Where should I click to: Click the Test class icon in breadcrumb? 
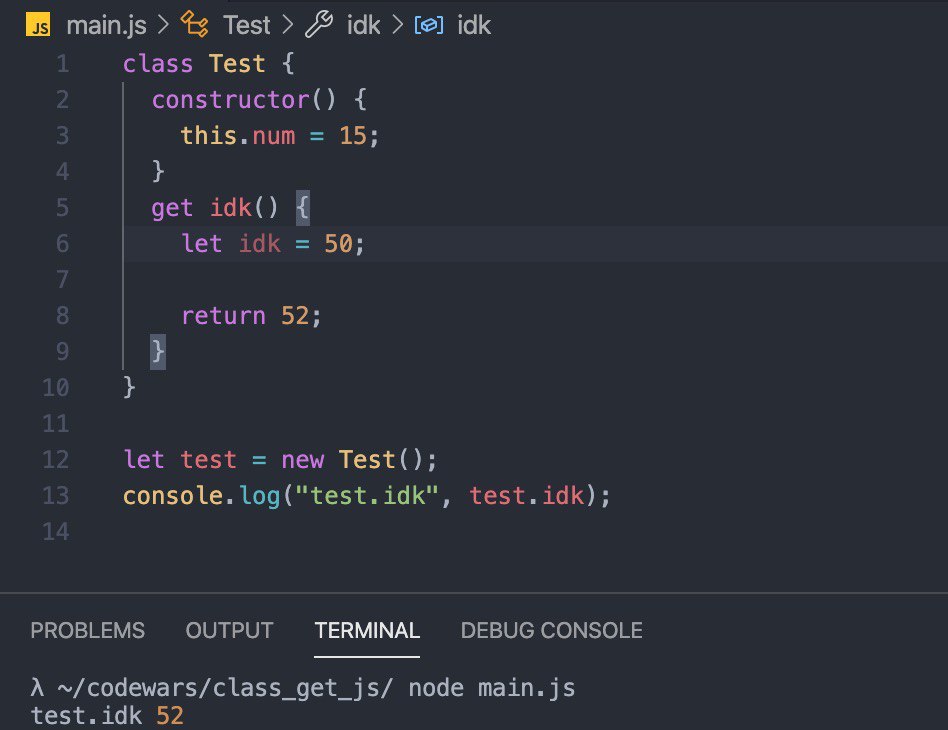click(x=195, y=25)
